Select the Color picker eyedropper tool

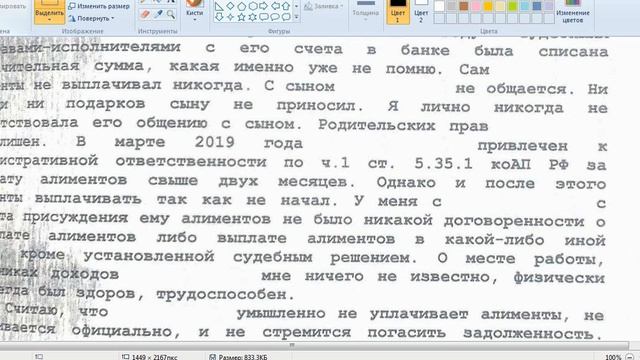pos(158,15)
